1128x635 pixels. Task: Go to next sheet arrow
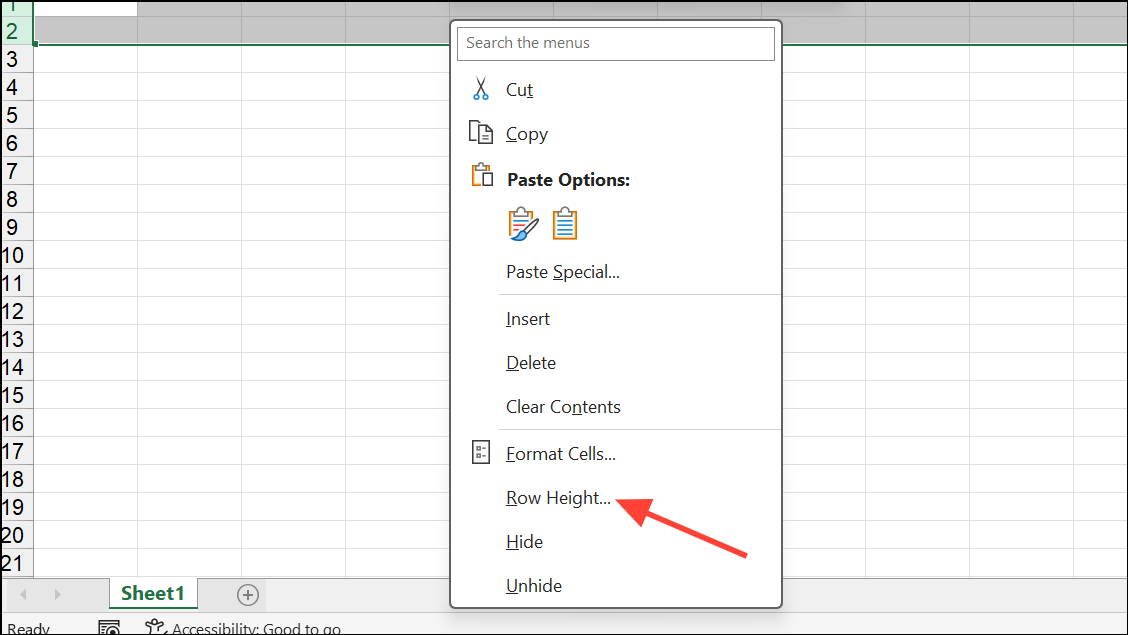[x=58, y=595]
